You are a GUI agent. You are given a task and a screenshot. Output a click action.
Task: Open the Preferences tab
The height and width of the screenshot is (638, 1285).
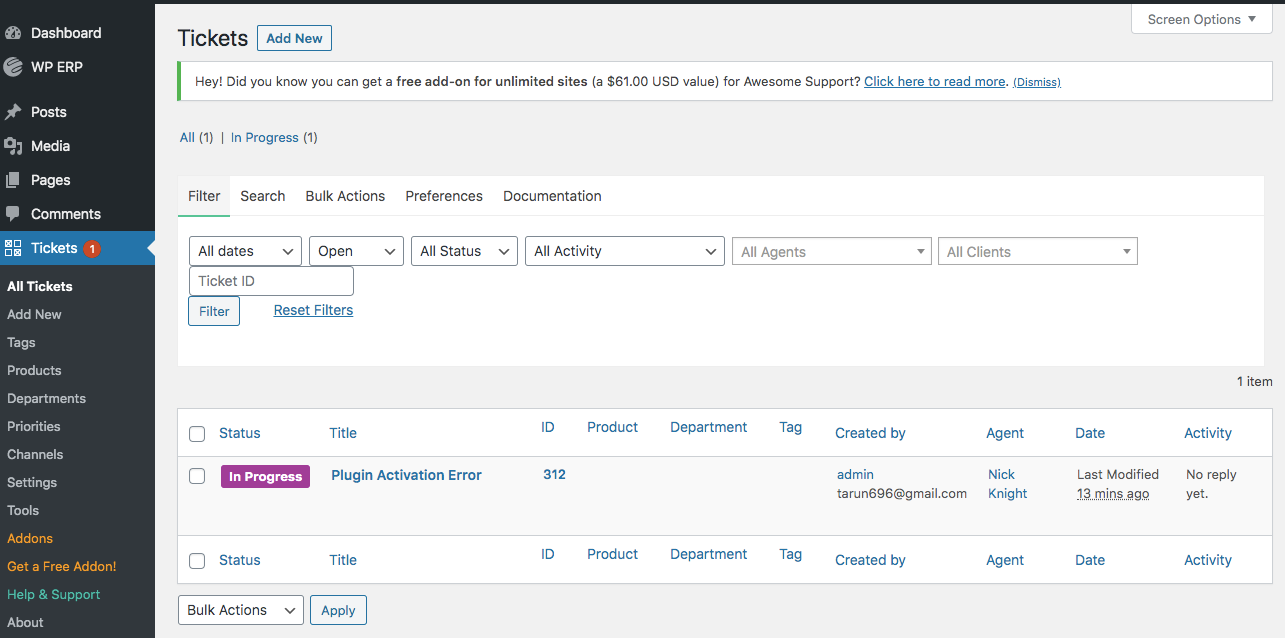(443, 196)
